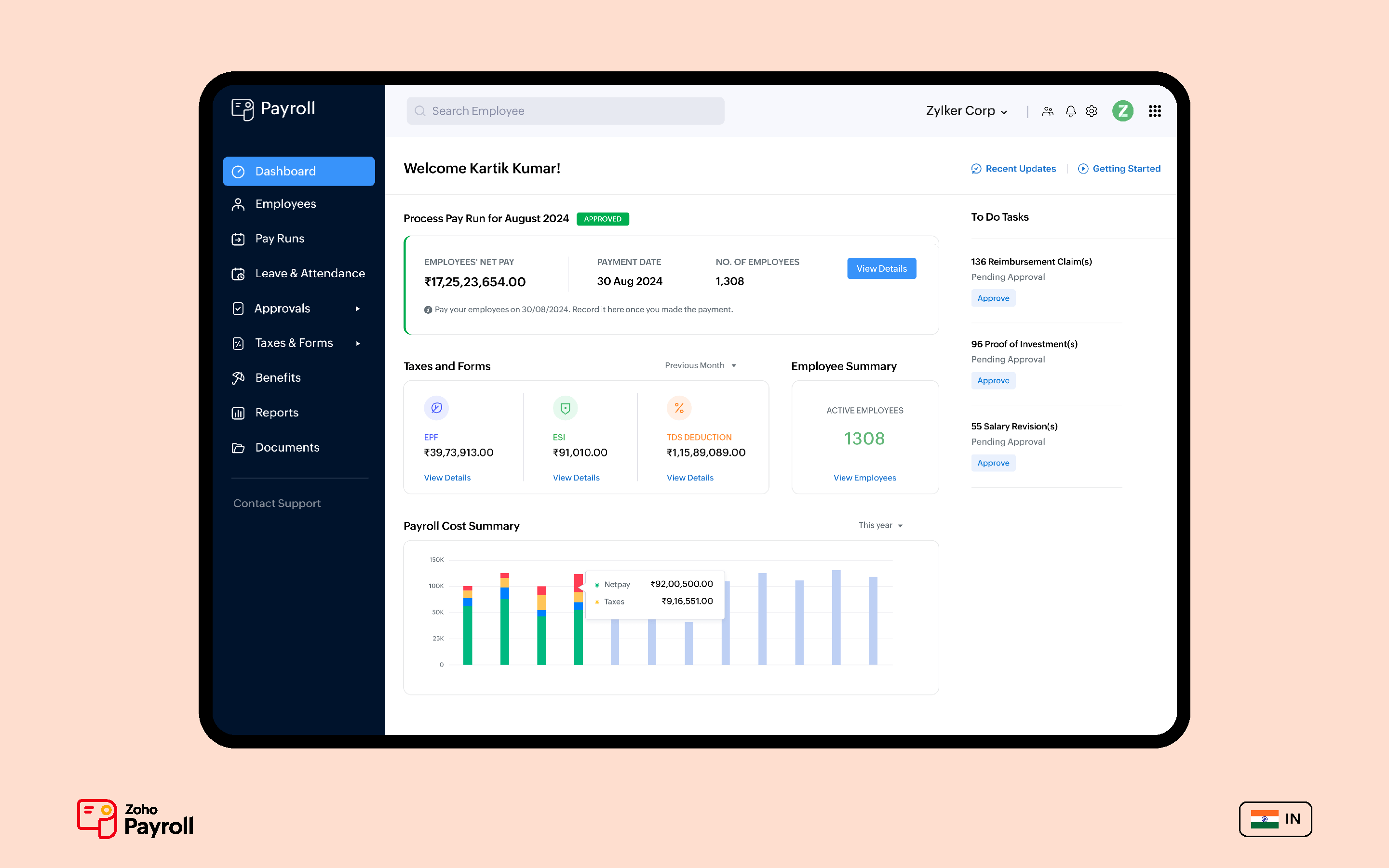This screenshot has height=868, width=1389.
Task: Approve the 136 Reimbursement Claims
Action: 993,298
